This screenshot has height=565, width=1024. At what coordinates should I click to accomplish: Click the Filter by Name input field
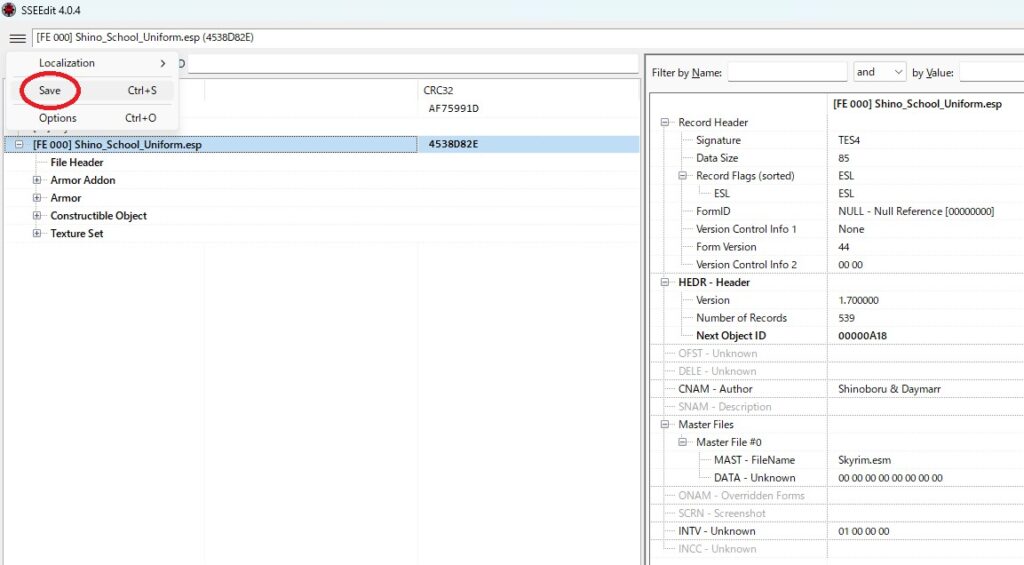tap(787, 72)
